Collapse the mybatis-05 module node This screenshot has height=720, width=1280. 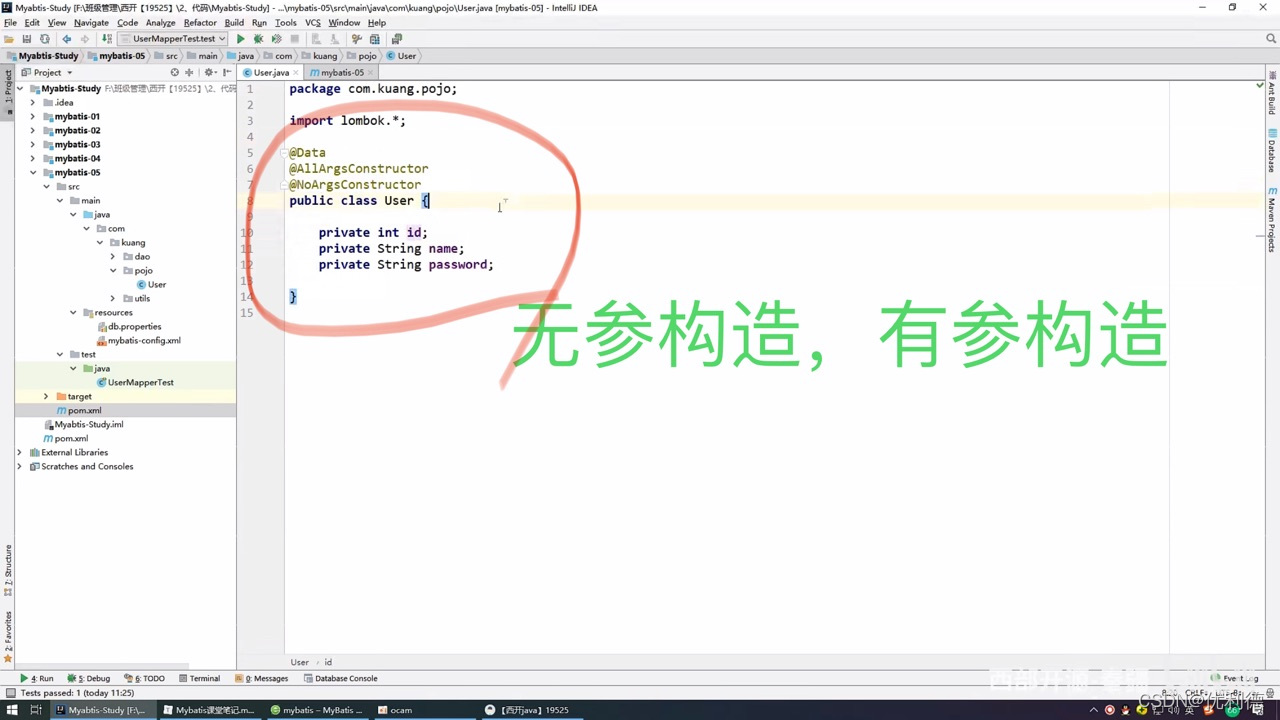[x=33, y=172]
